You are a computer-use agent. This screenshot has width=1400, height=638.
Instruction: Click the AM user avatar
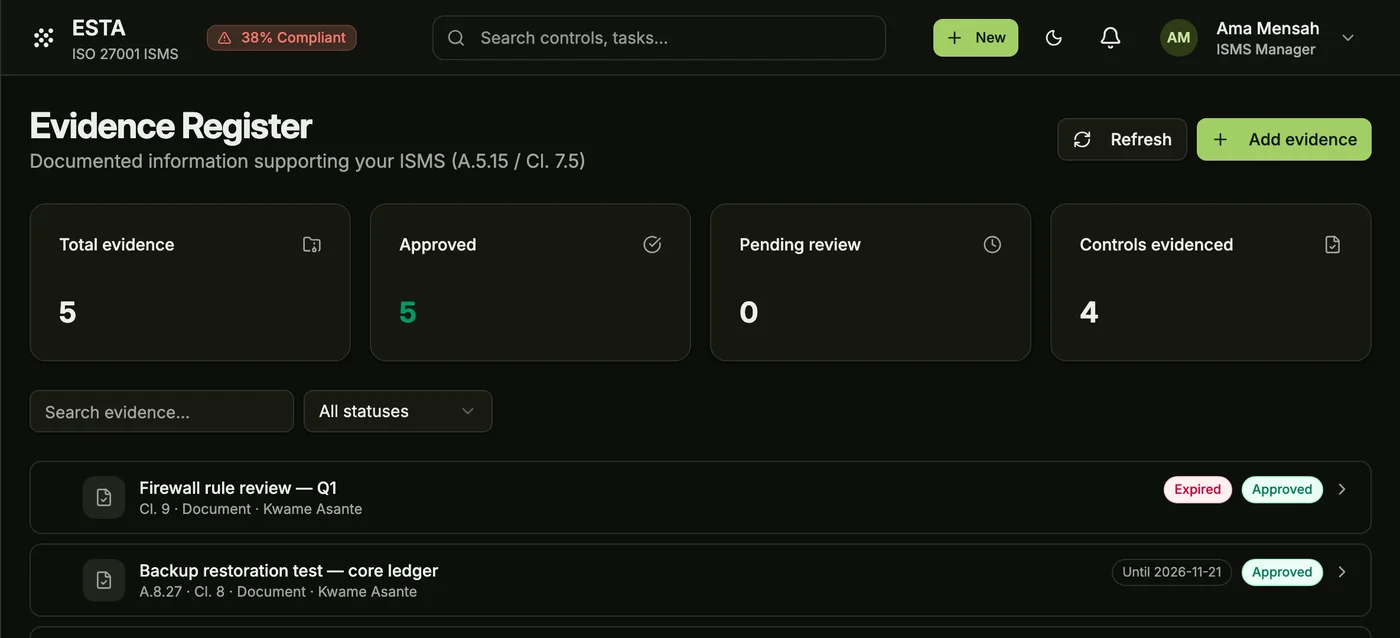tap(1179, 38)
